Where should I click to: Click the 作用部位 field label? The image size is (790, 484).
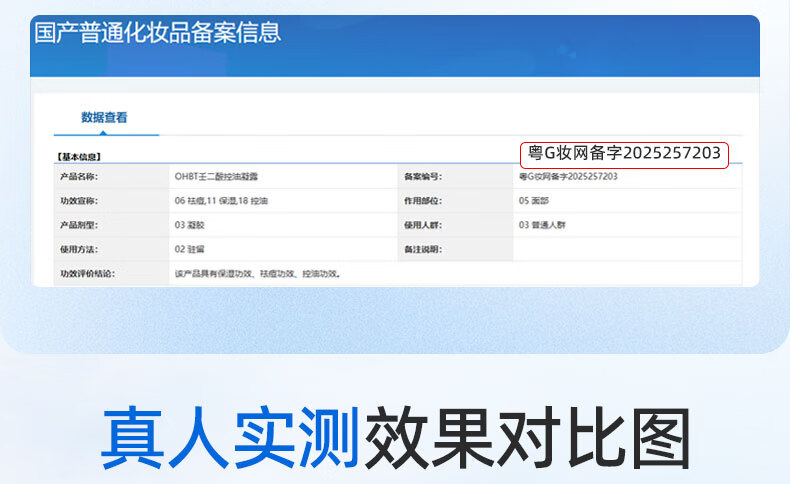click(x=422, y=201)
